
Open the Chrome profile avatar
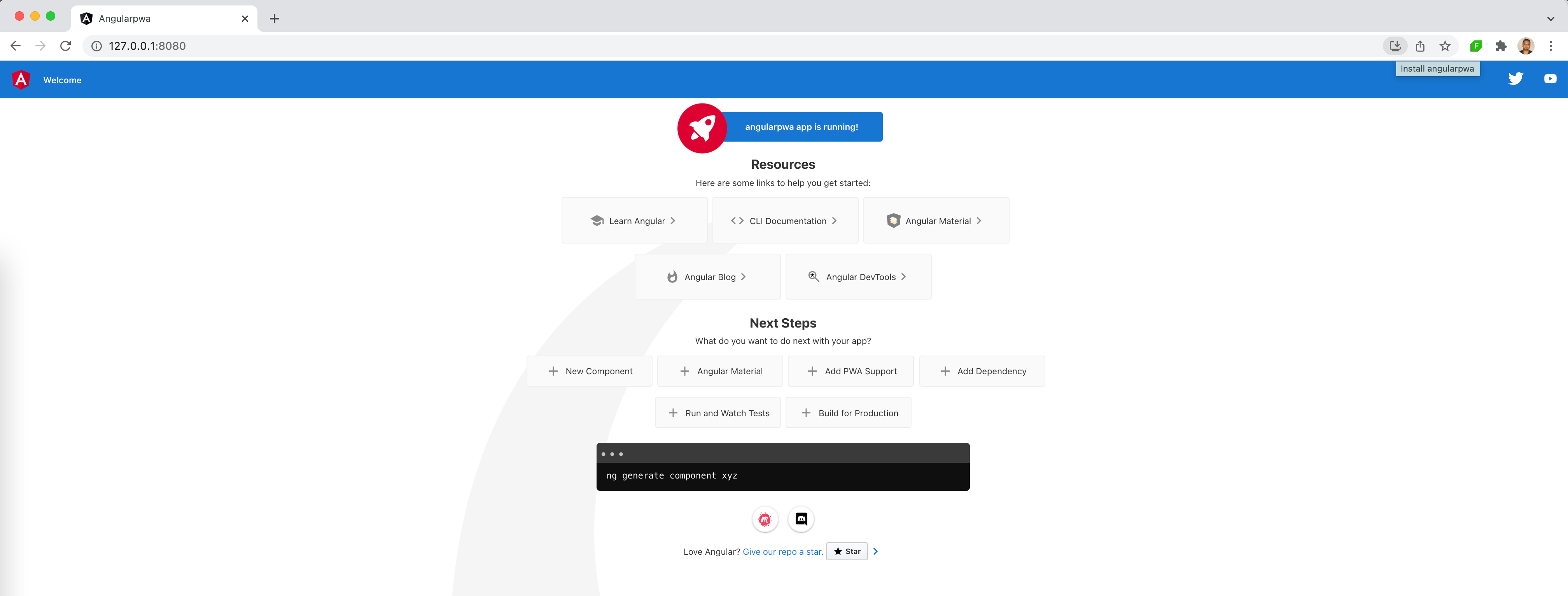[1526, 46]
